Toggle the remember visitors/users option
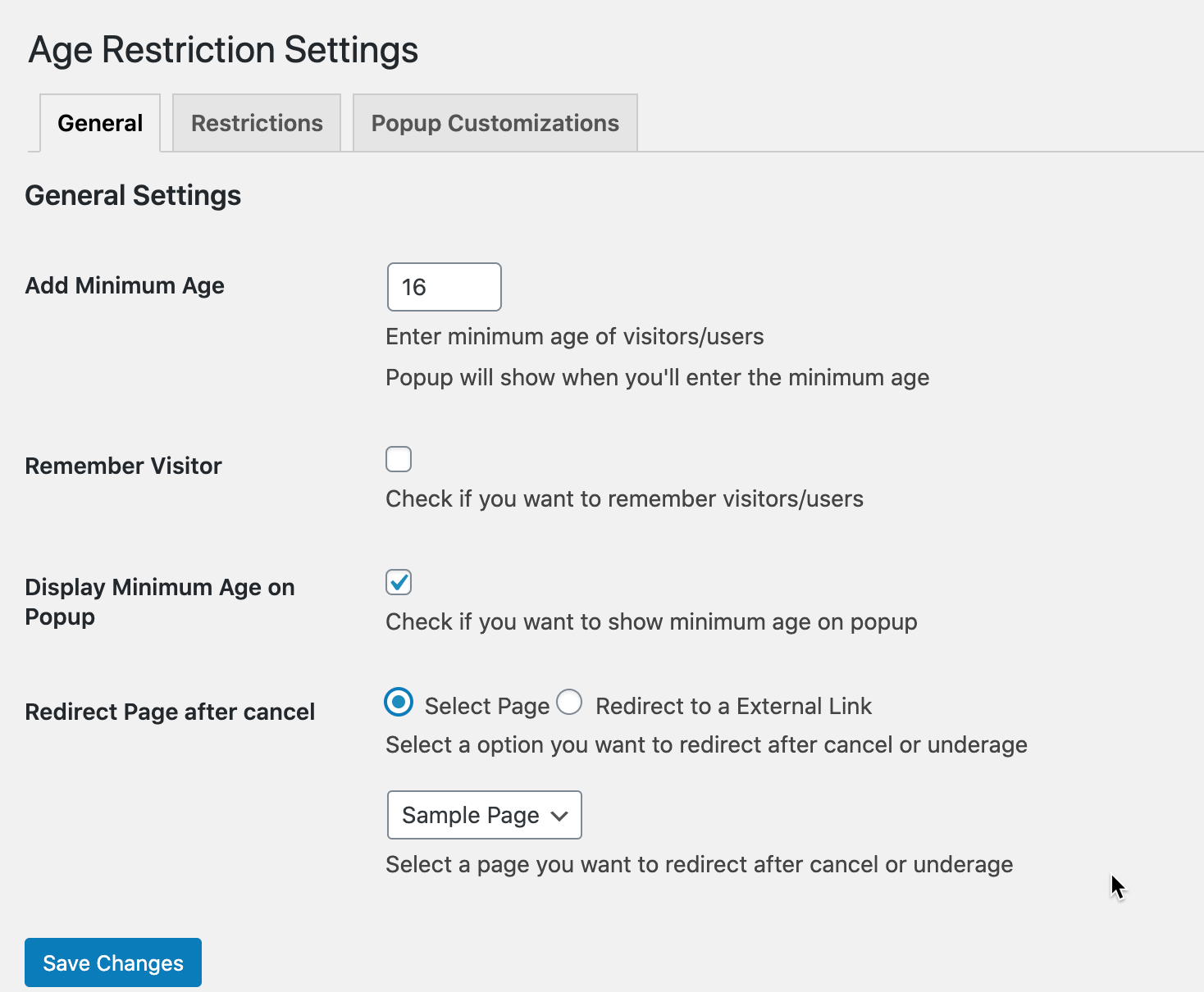The height and width of the screenshot is (992, 1204). 398,459
